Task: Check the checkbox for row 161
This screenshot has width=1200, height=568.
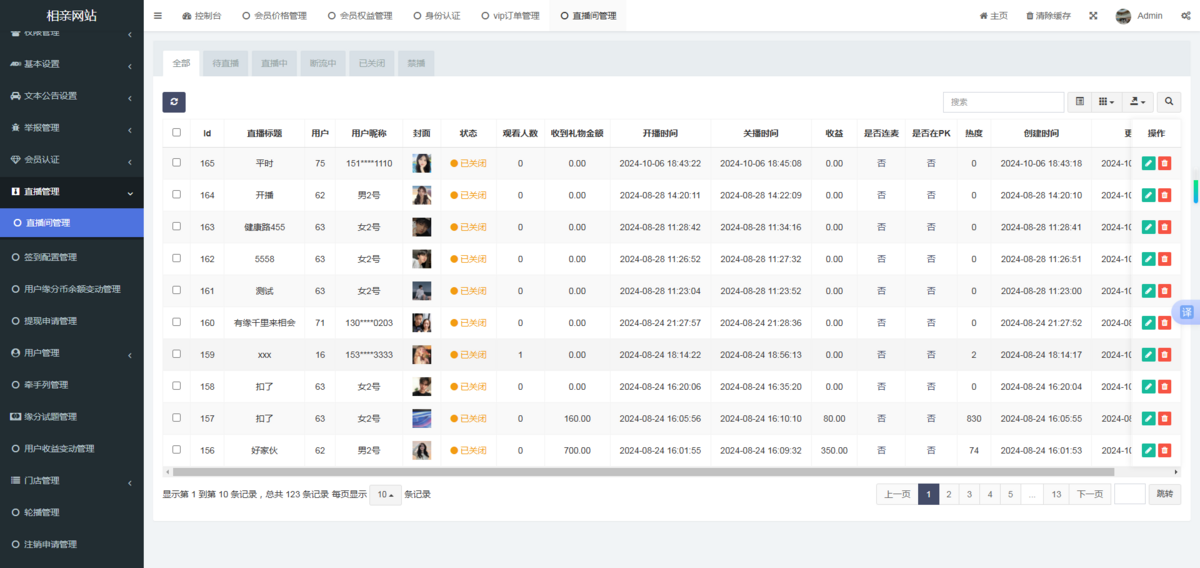Action: pyautogui.click(x=177, y=290)
